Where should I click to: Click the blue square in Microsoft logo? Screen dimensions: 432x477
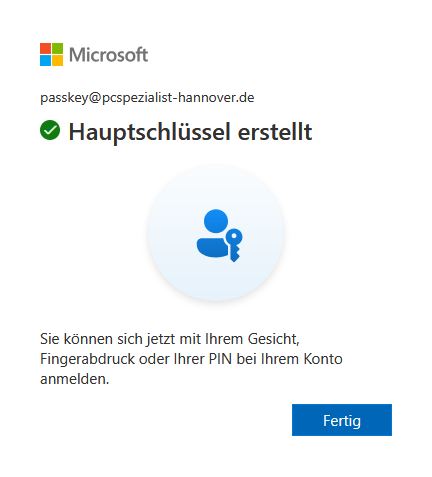pyautogui.click(x=45, y=60)
